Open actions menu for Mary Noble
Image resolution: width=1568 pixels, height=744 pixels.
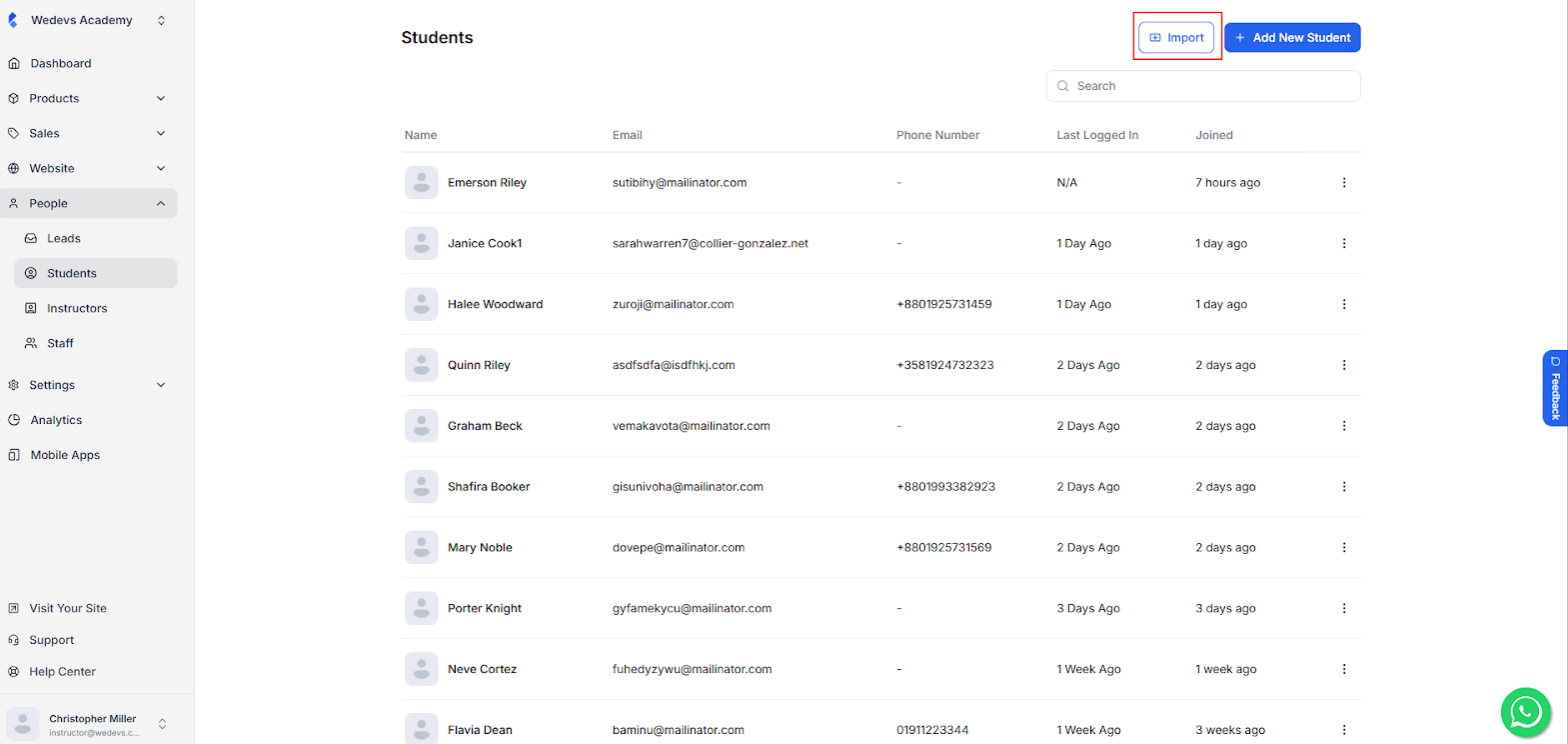click(x=1344, y=547)
